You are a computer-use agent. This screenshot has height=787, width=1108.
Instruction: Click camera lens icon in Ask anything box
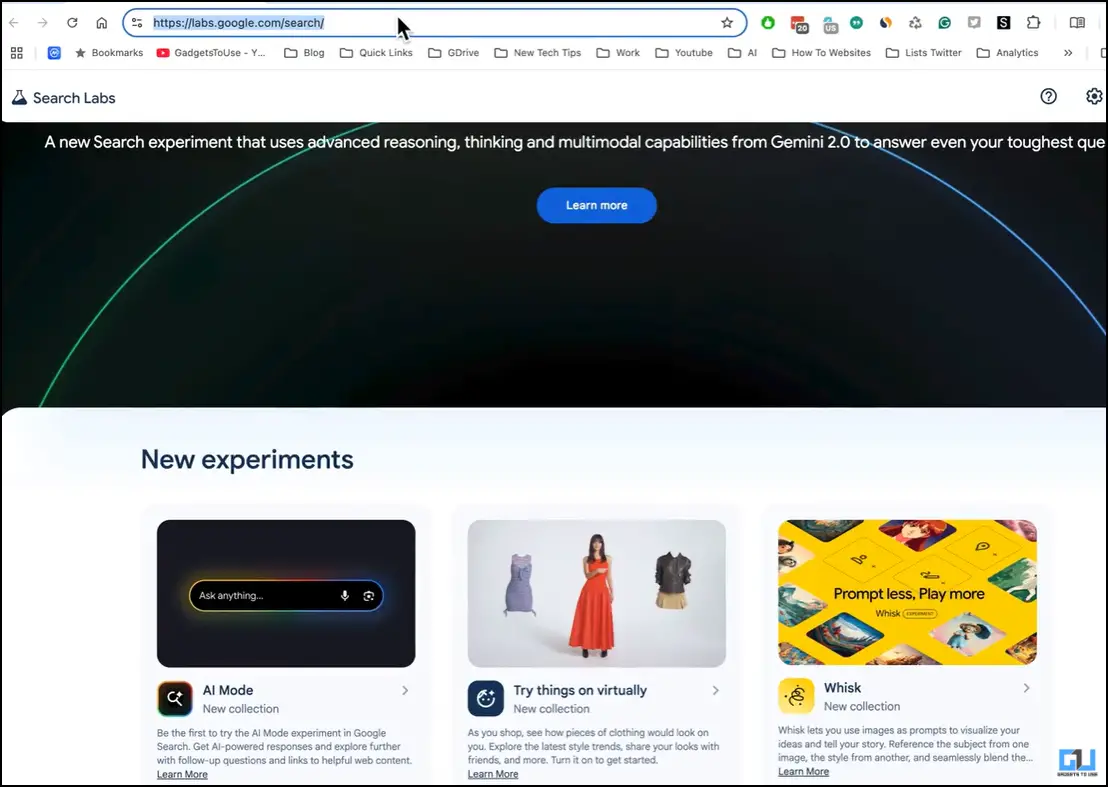(369, 596)
